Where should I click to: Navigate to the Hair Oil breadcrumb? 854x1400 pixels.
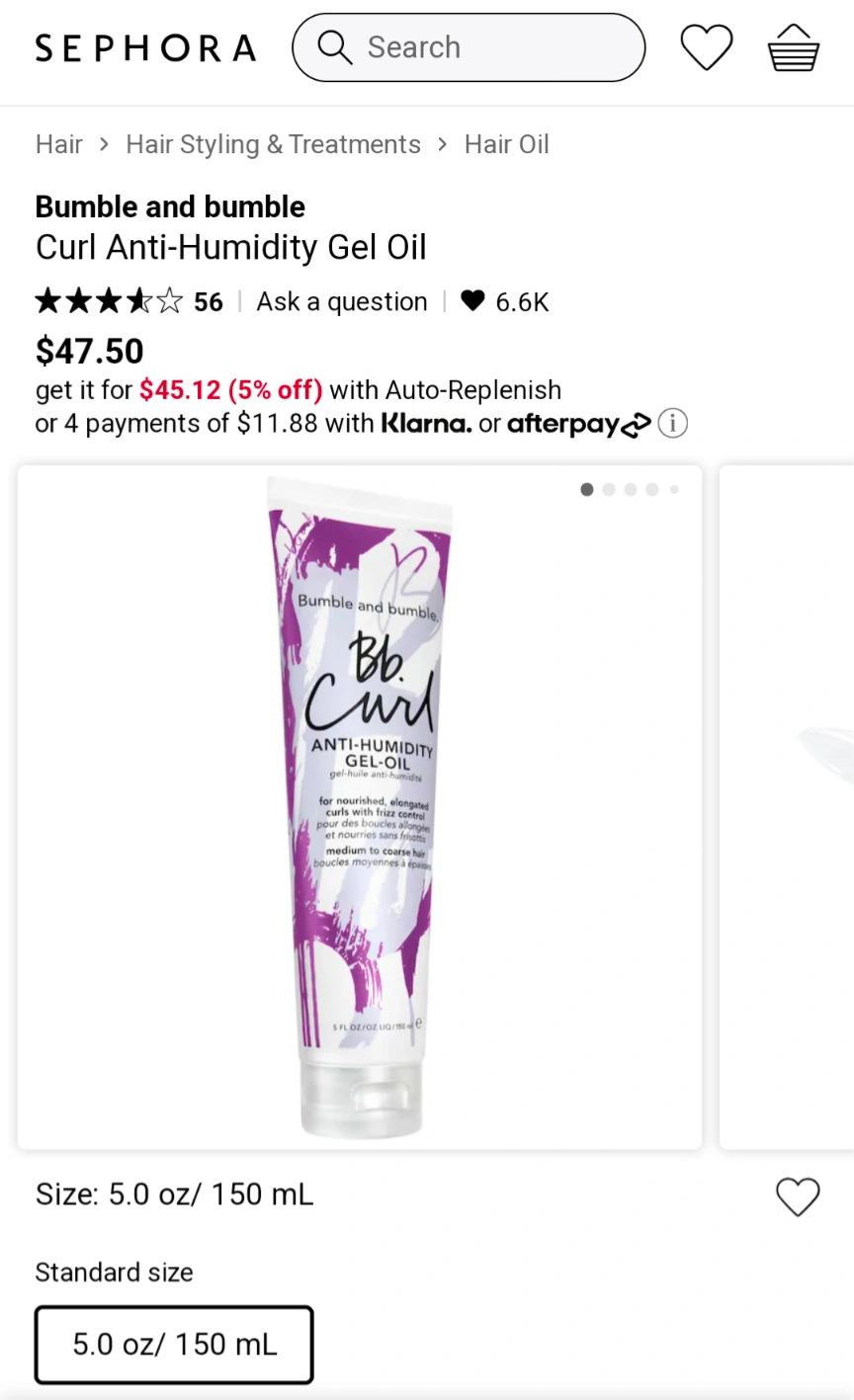click(x=507, y=144)
